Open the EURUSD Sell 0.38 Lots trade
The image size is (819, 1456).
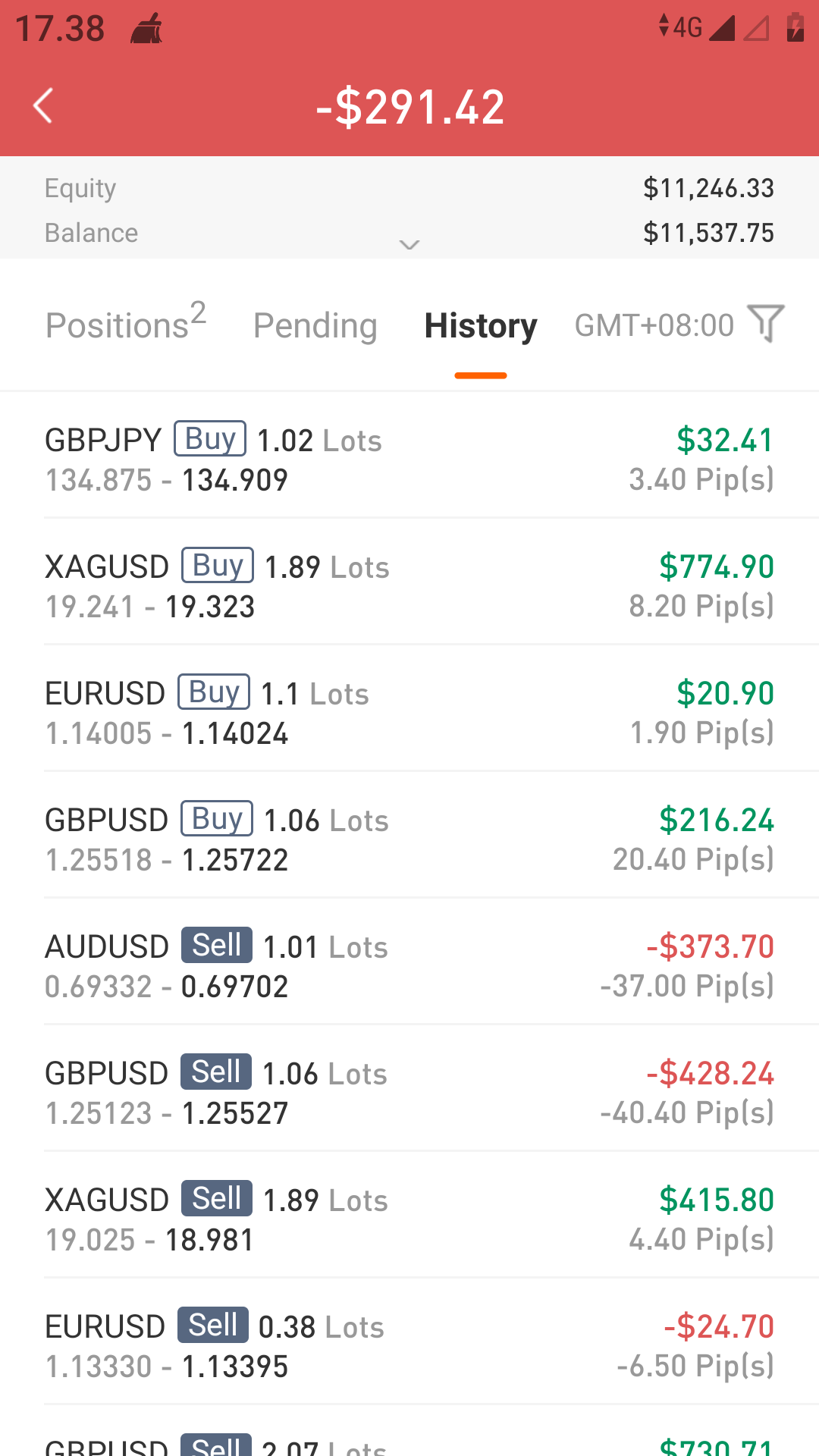point(409,1346)
